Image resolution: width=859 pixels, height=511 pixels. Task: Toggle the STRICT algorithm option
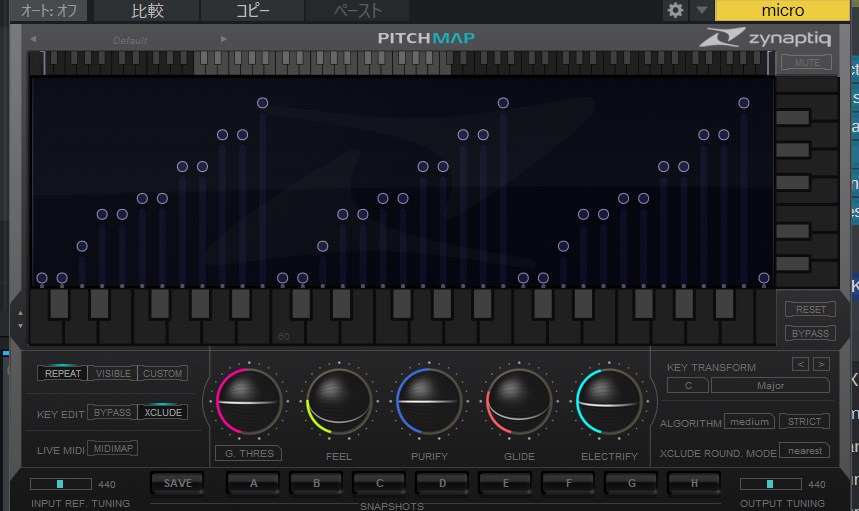point(804,422)
